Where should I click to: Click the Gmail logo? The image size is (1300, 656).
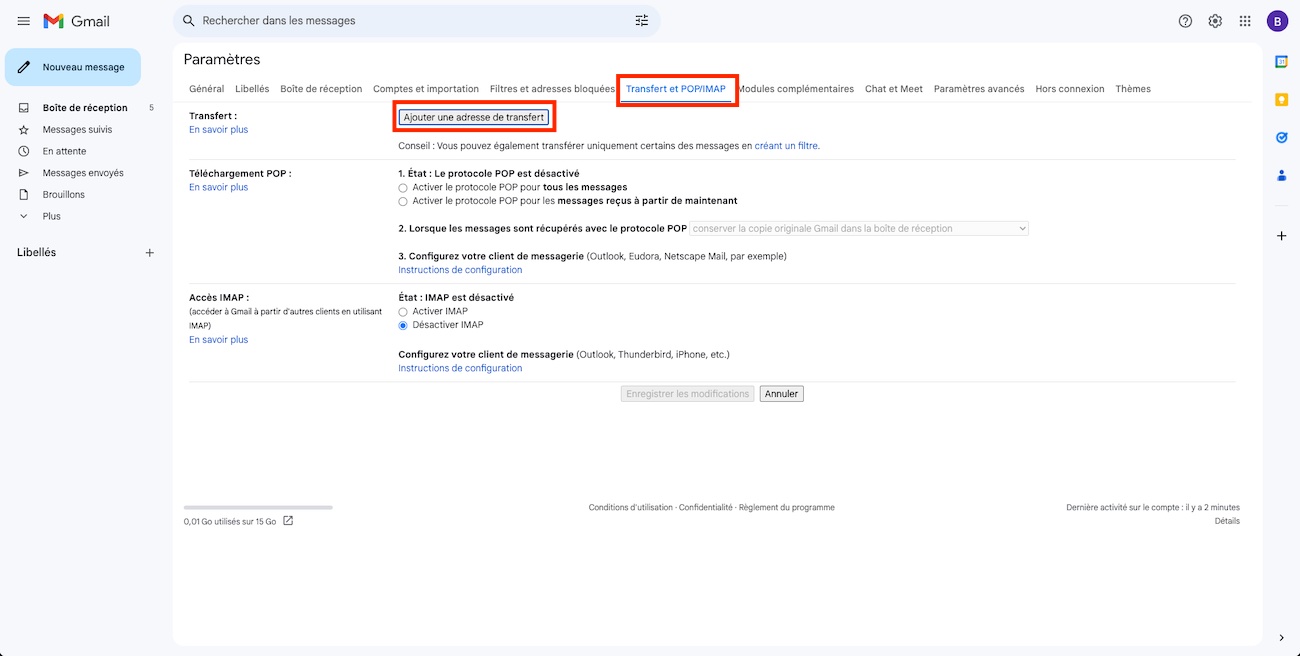(76, 21)
